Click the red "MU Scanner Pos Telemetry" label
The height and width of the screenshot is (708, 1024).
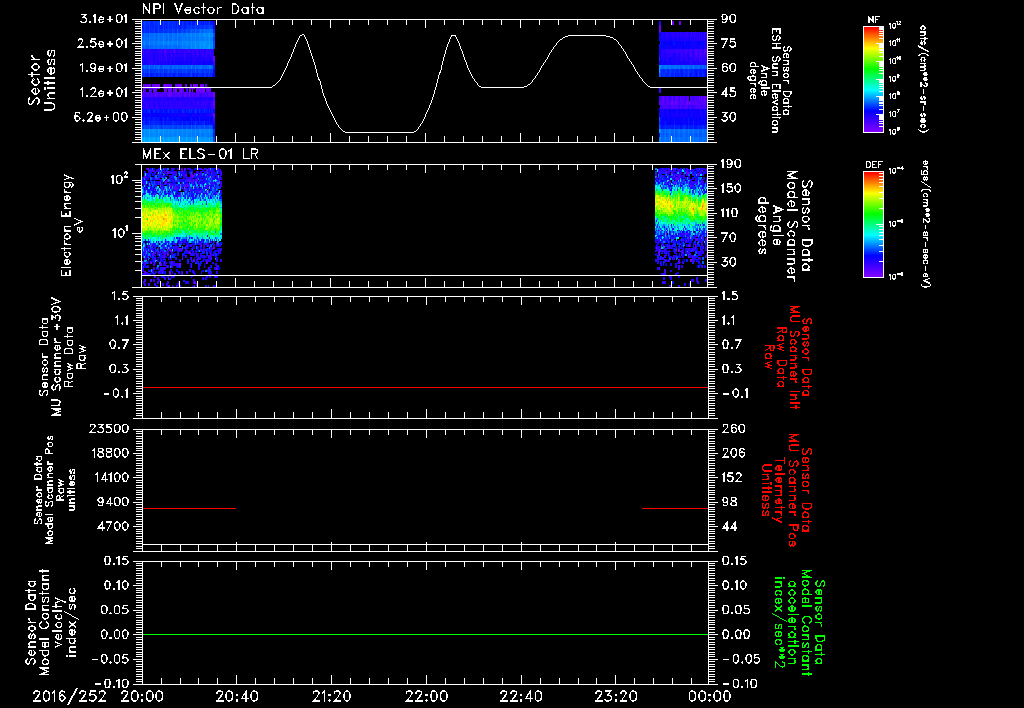(787, 490)
